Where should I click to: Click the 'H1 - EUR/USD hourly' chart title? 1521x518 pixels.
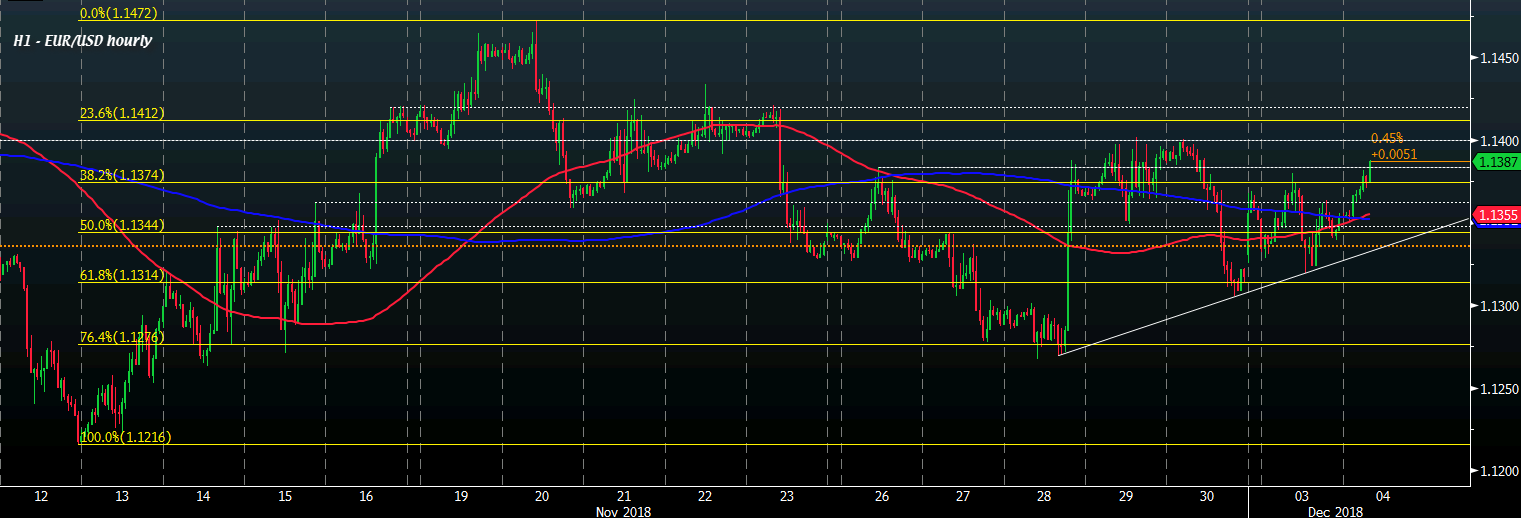pyautogui.click(x=82, y=42)
